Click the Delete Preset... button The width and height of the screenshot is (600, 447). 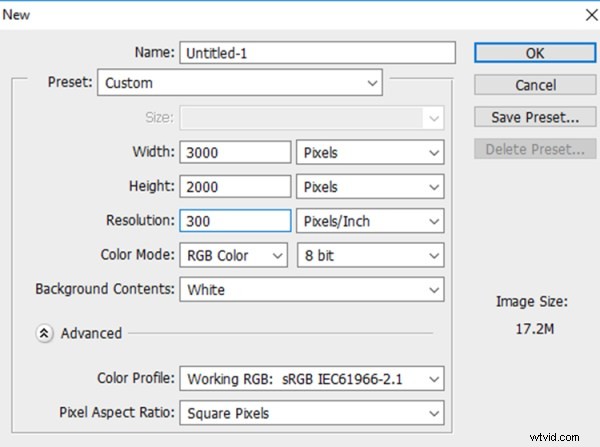click(x=535, y=150)
